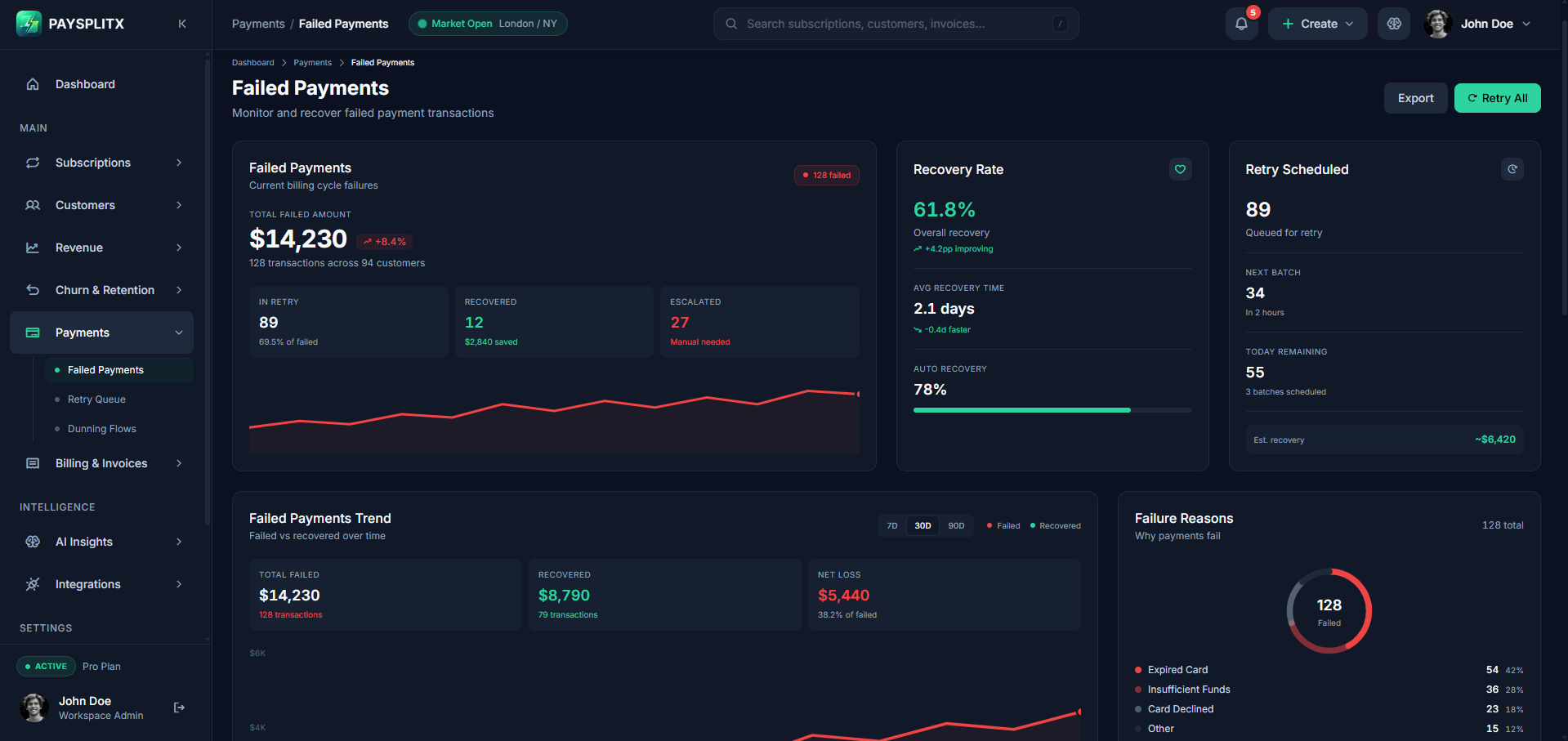This screenshot has height=741, width=1568.
Task: Focus the search subscriptions input field
Action: tap(896, 24)
